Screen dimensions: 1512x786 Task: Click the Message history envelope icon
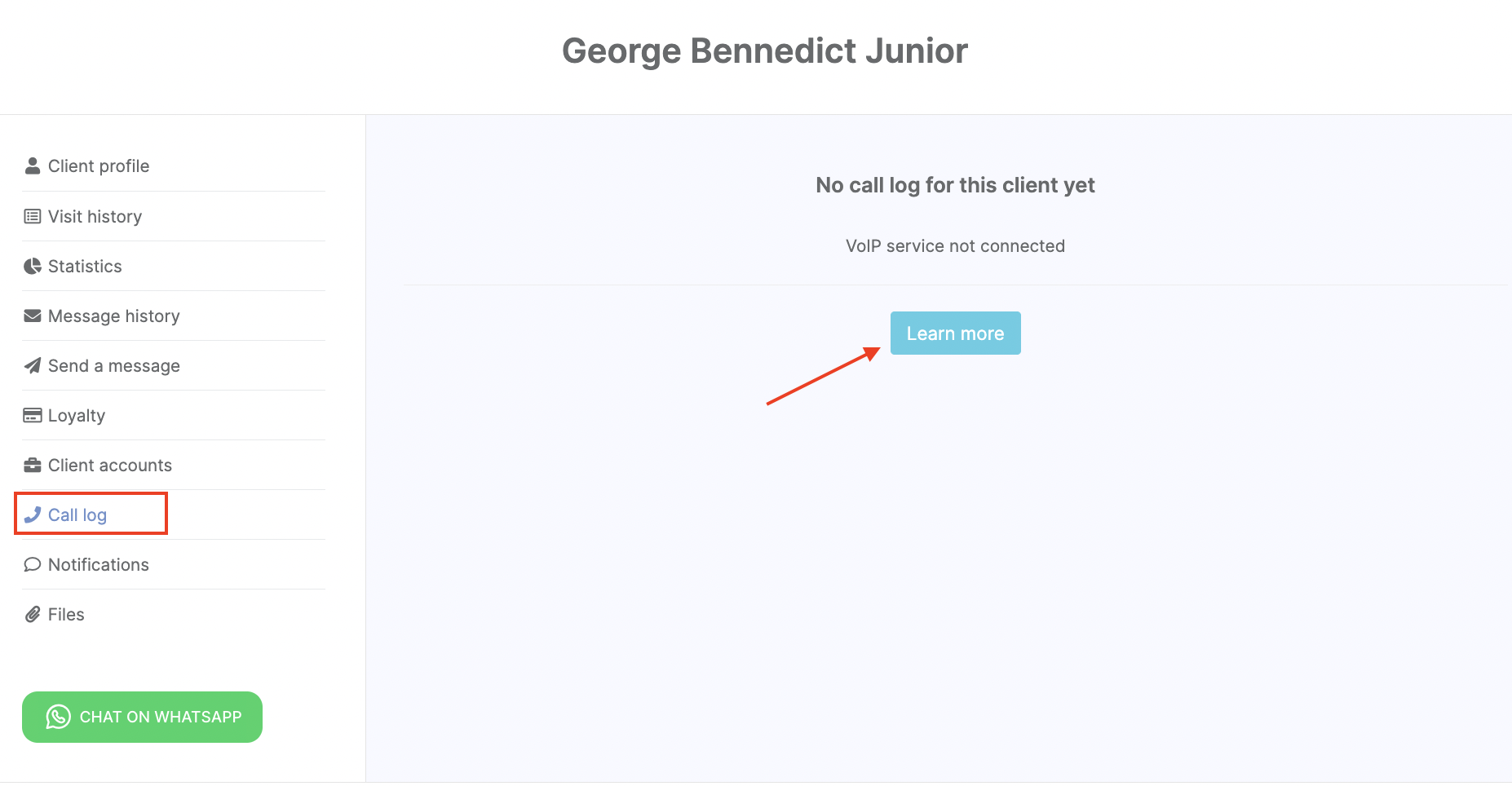(33, 316)
